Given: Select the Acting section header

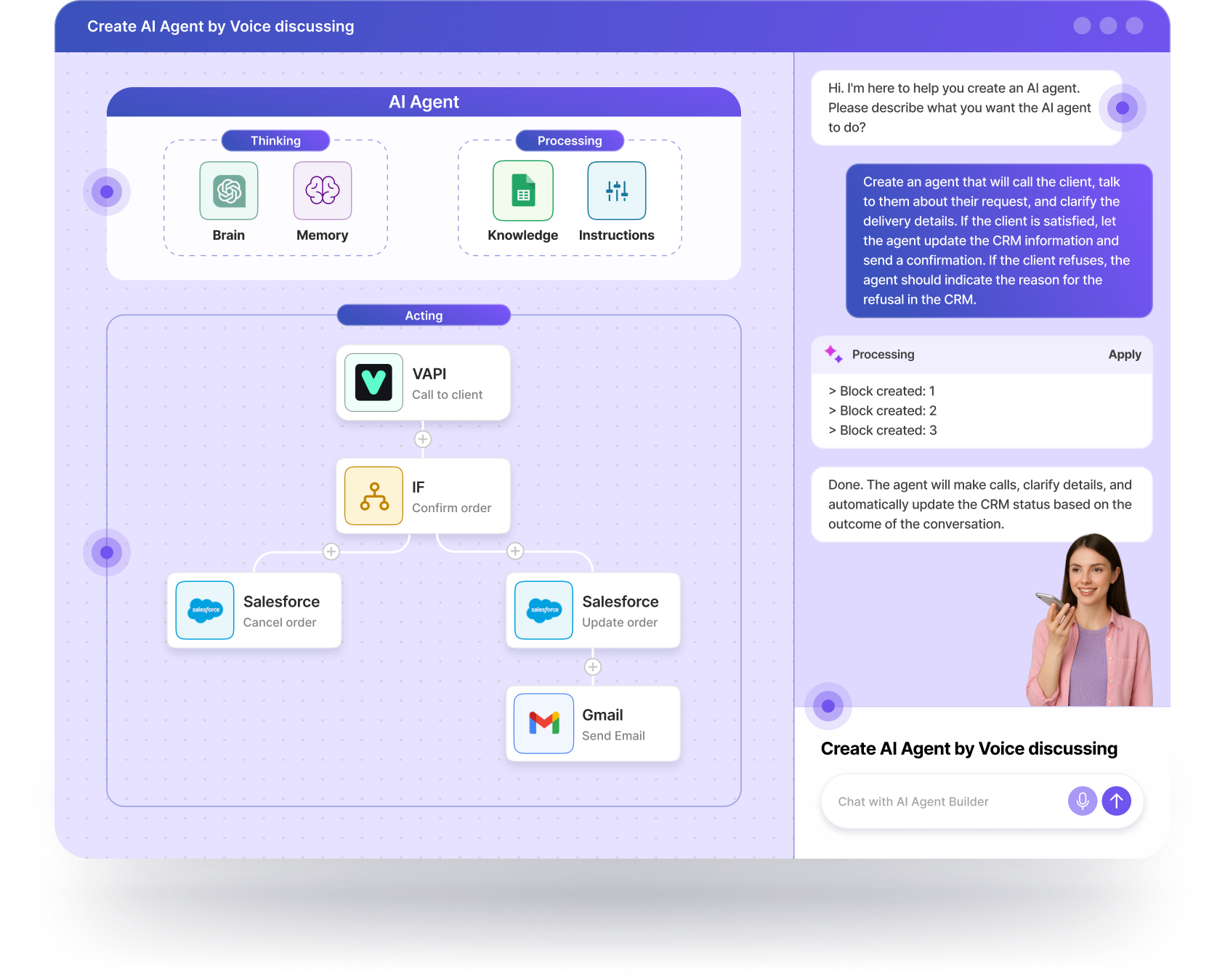Looking at the screenshot, I should point(424,315).
